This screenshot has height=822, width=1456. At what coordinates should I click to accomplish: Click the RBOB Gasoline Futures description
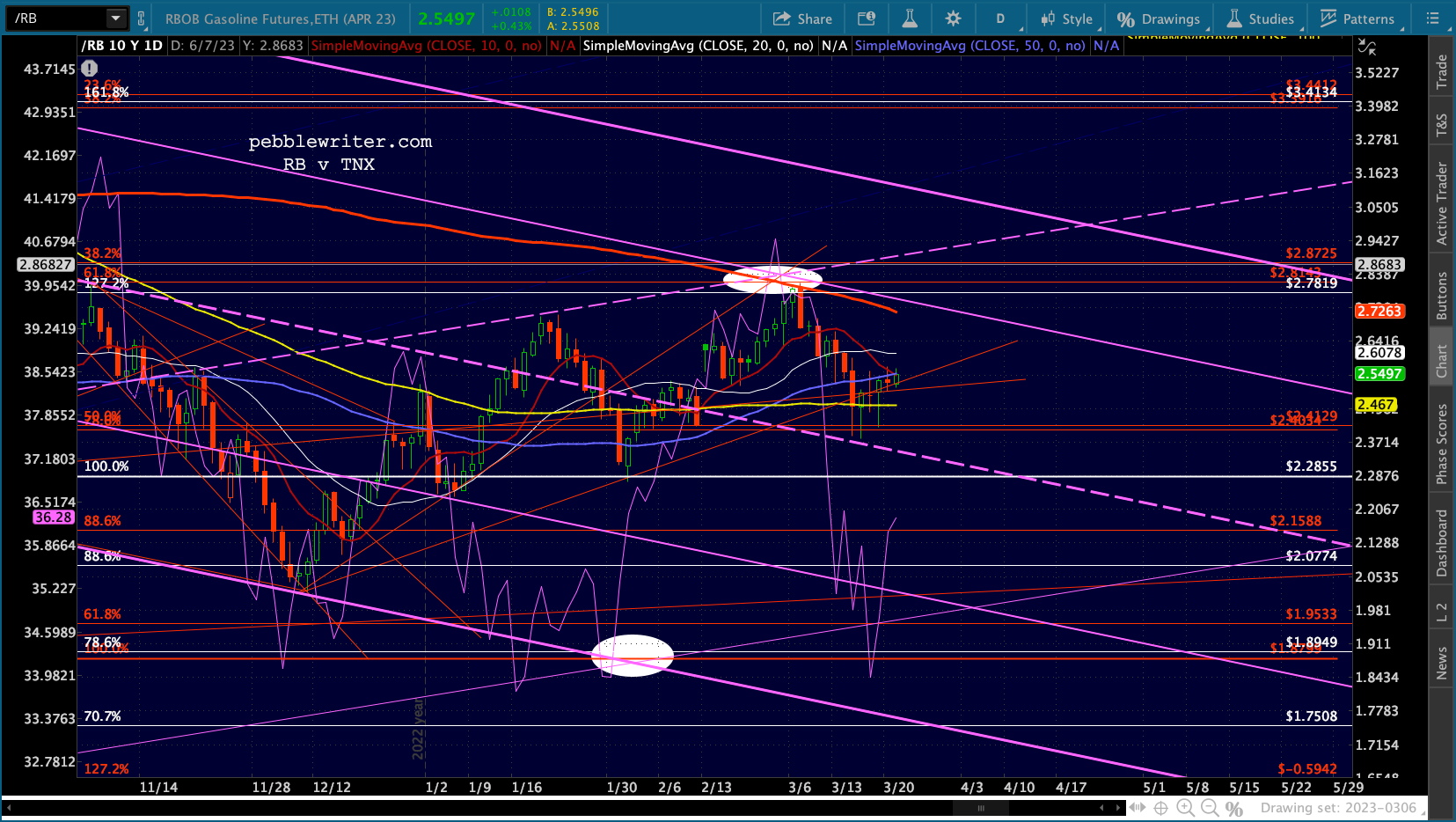point(281,18)
